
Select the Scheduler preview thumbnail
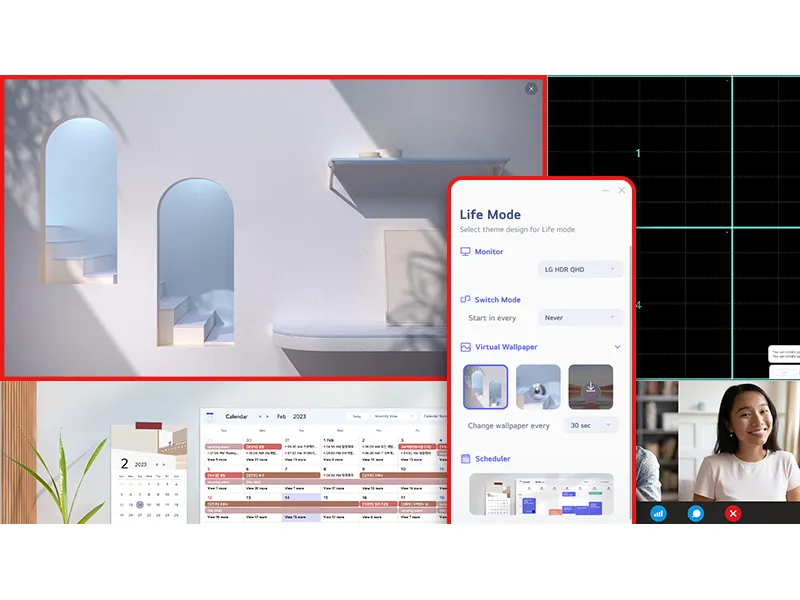click(541, 494)
